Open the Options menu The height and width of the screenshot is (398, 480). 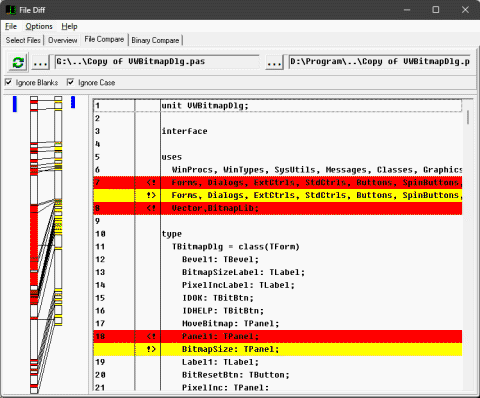coord(39,26)
